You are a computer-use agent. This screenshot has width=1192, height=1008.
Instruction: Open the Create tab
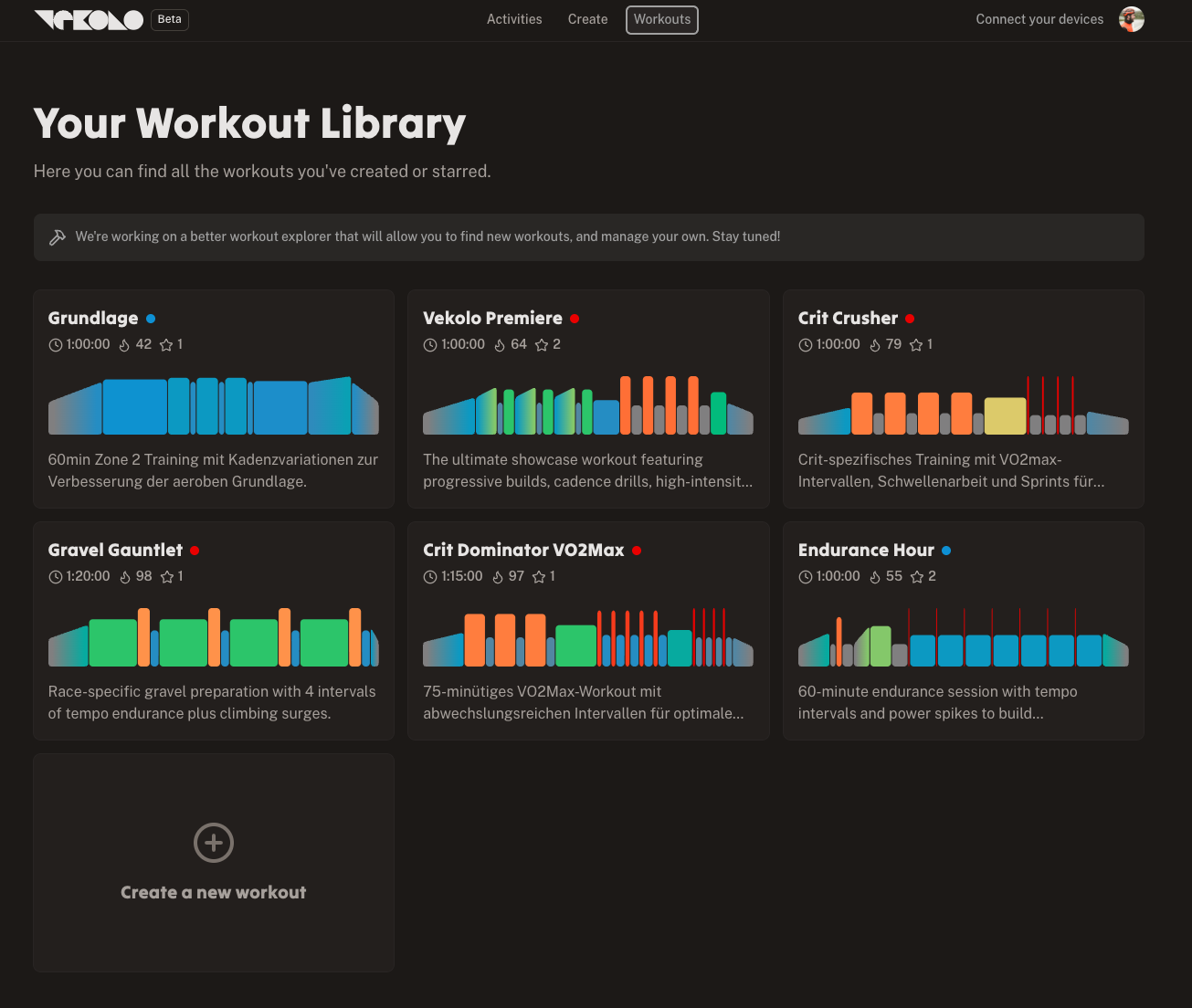click(x=587, y=19)
